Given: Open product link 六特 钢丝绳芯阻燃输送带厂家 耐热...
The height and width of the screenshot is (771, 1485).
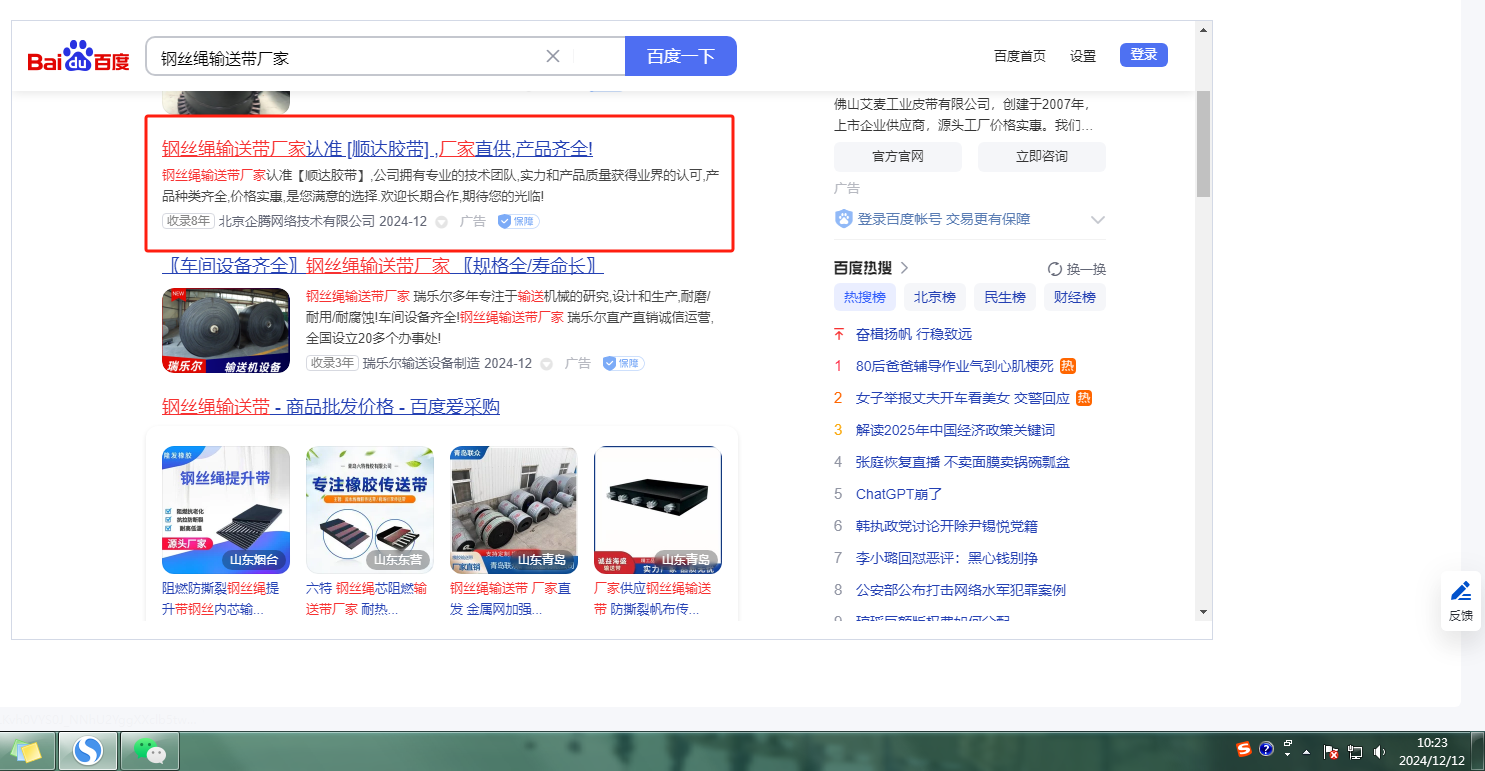Looking at the screenshot, I should [x=366, y=598].
